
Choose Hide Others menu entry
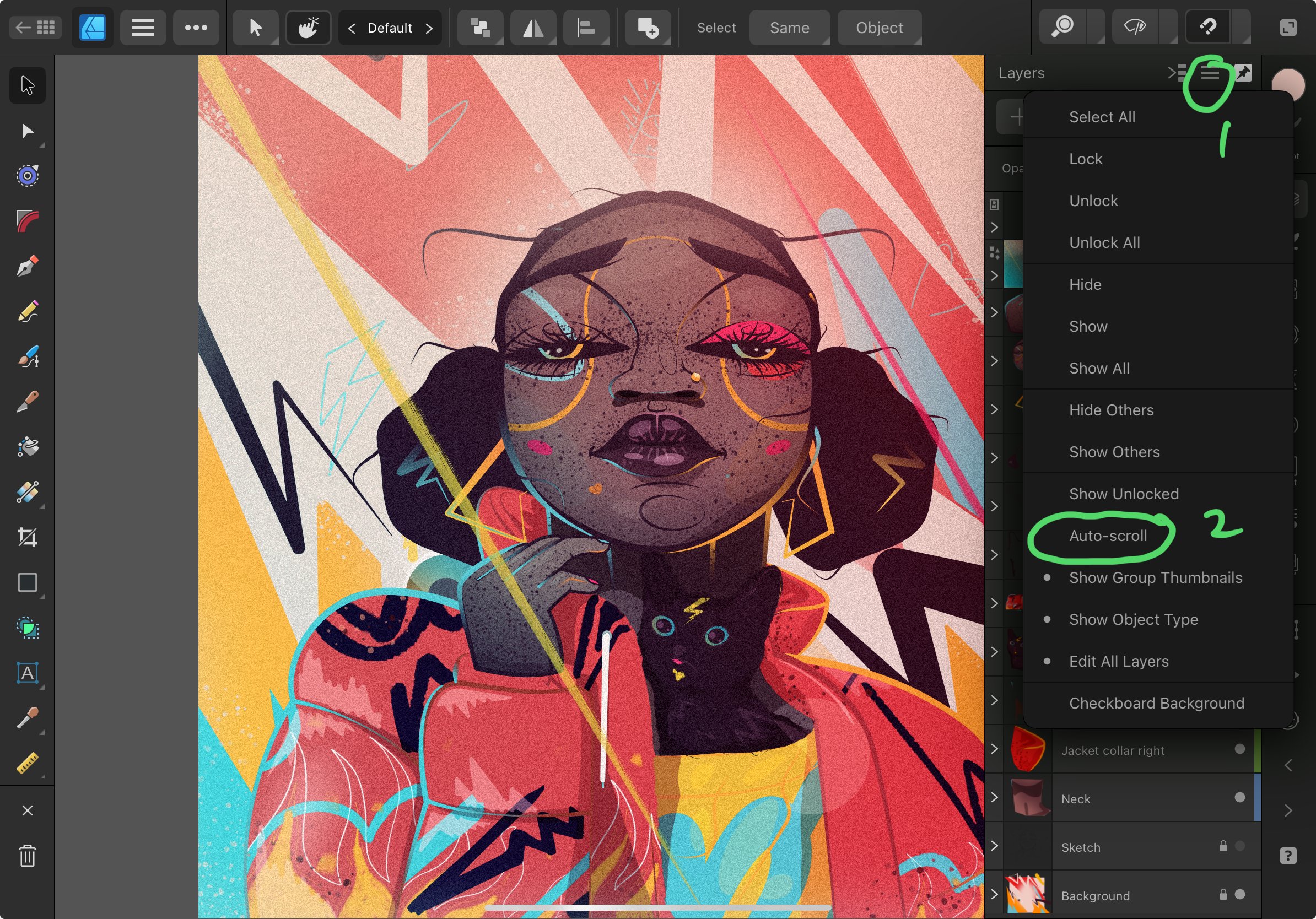1158,410
